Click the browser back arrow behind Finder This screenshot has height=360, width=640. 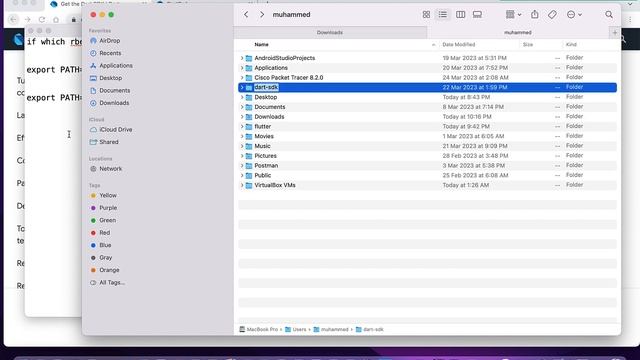point(13,20)
